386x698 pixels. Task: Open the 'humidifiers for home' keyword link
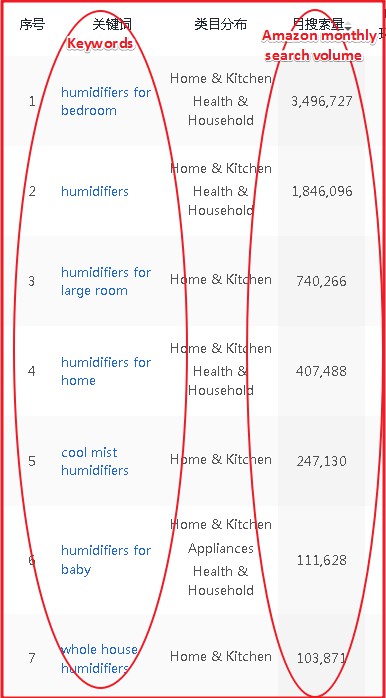(106, 371)
